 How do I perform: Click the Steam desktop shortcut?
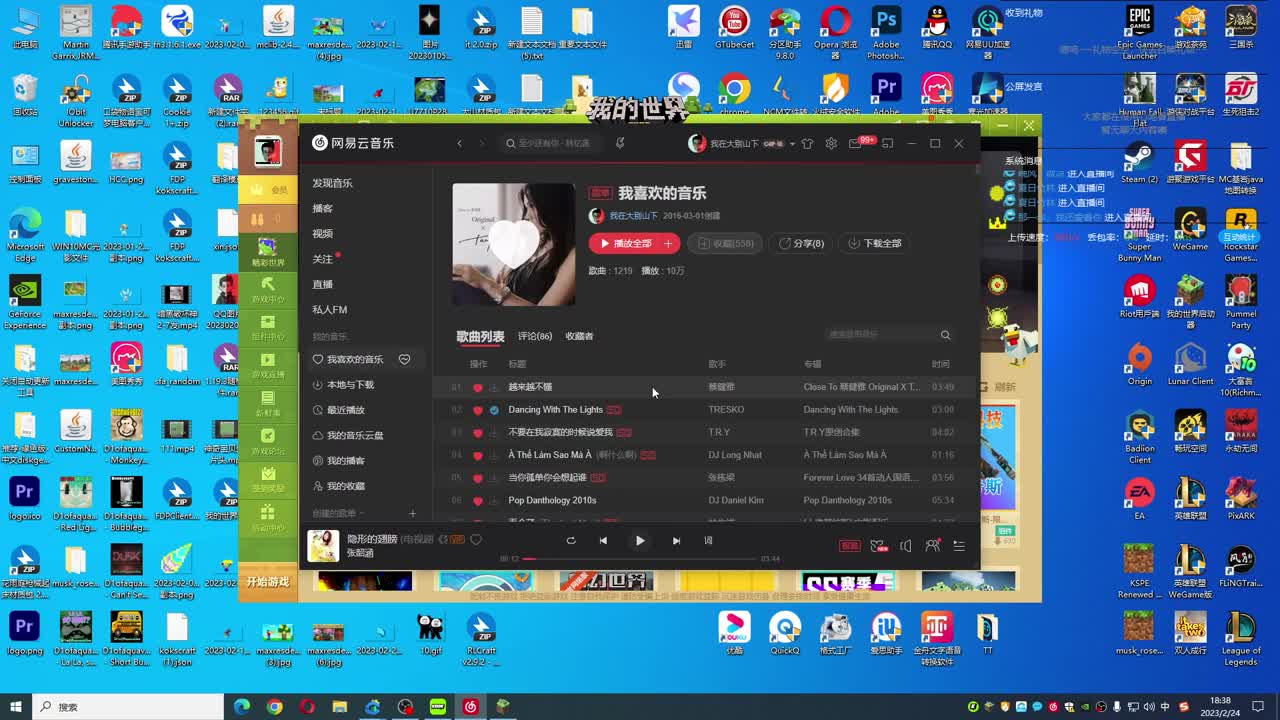pos(1139,162)
